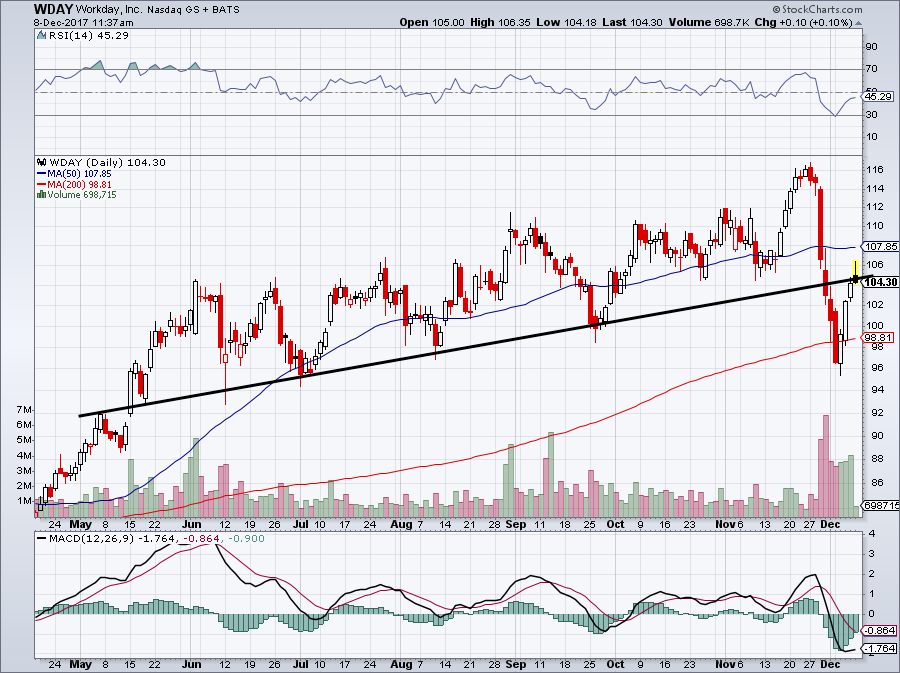This screenshot has height=673, width=900.
Task: Click the -0.900 histogram value in MACD legend
Action: pos(247,538)
